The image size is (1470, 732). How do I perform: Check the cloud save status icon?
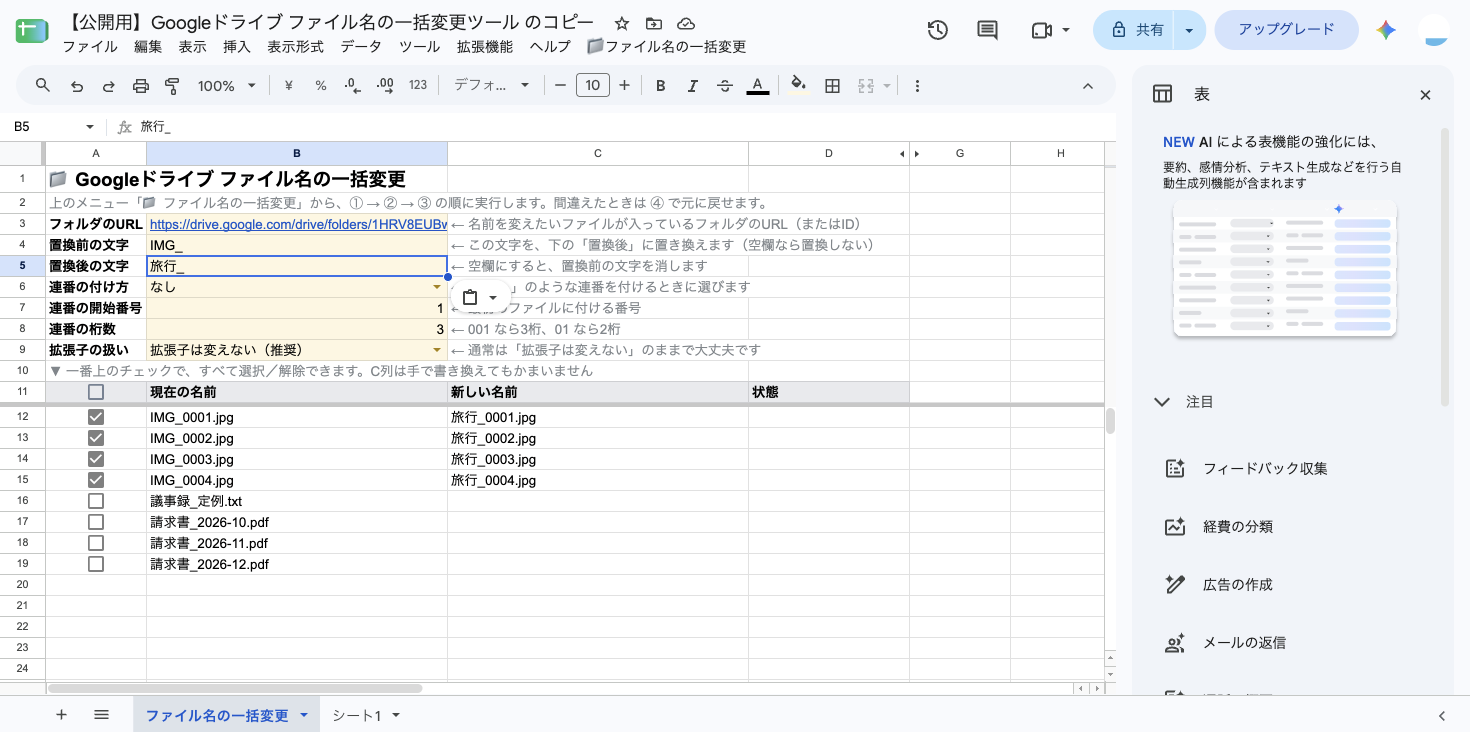(x=685, y=24)
